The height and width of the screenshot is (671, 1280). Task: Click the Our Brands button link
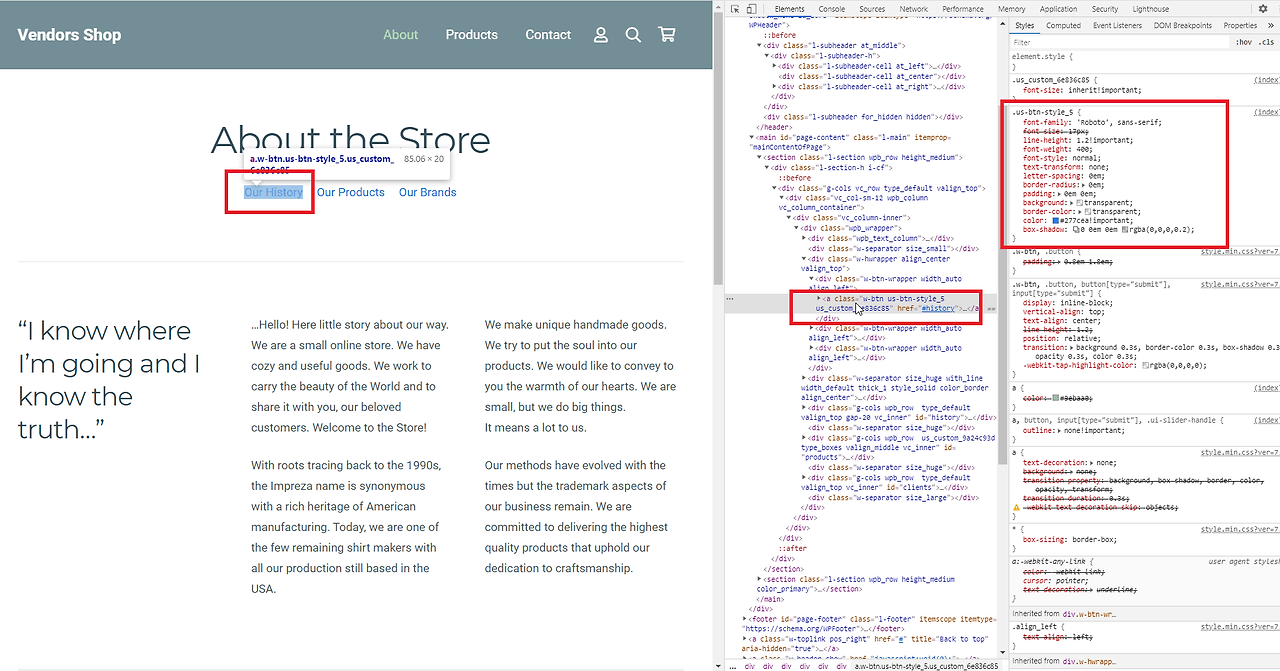coord(427,192)
